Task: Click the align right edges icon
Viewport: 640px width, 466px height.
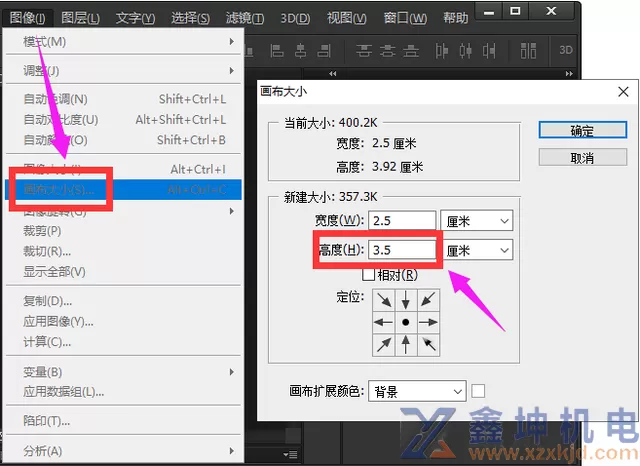Action: point(324,51)
